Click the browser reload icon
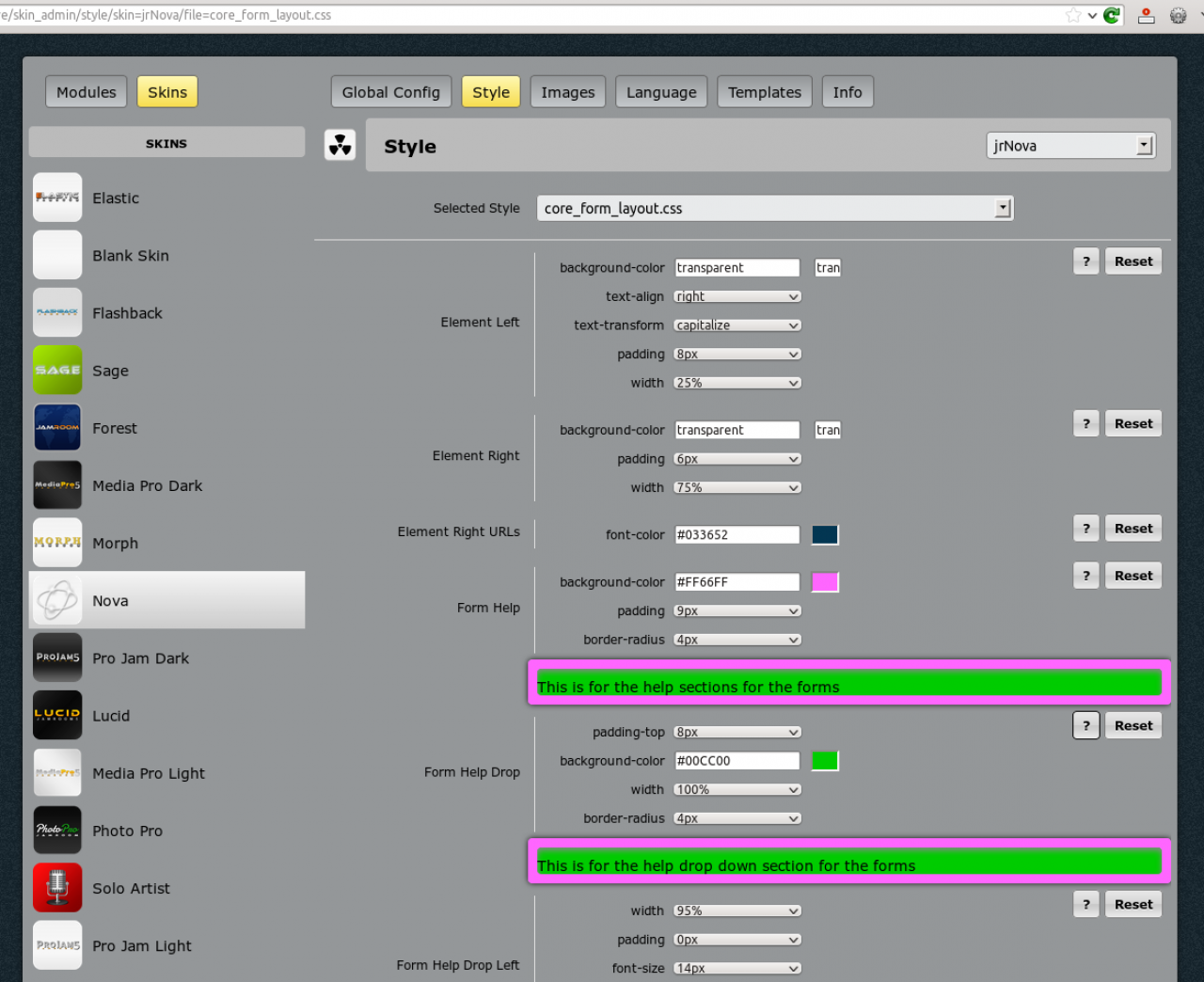The height and width of the screenshot is (982, 1204). 1112,15
